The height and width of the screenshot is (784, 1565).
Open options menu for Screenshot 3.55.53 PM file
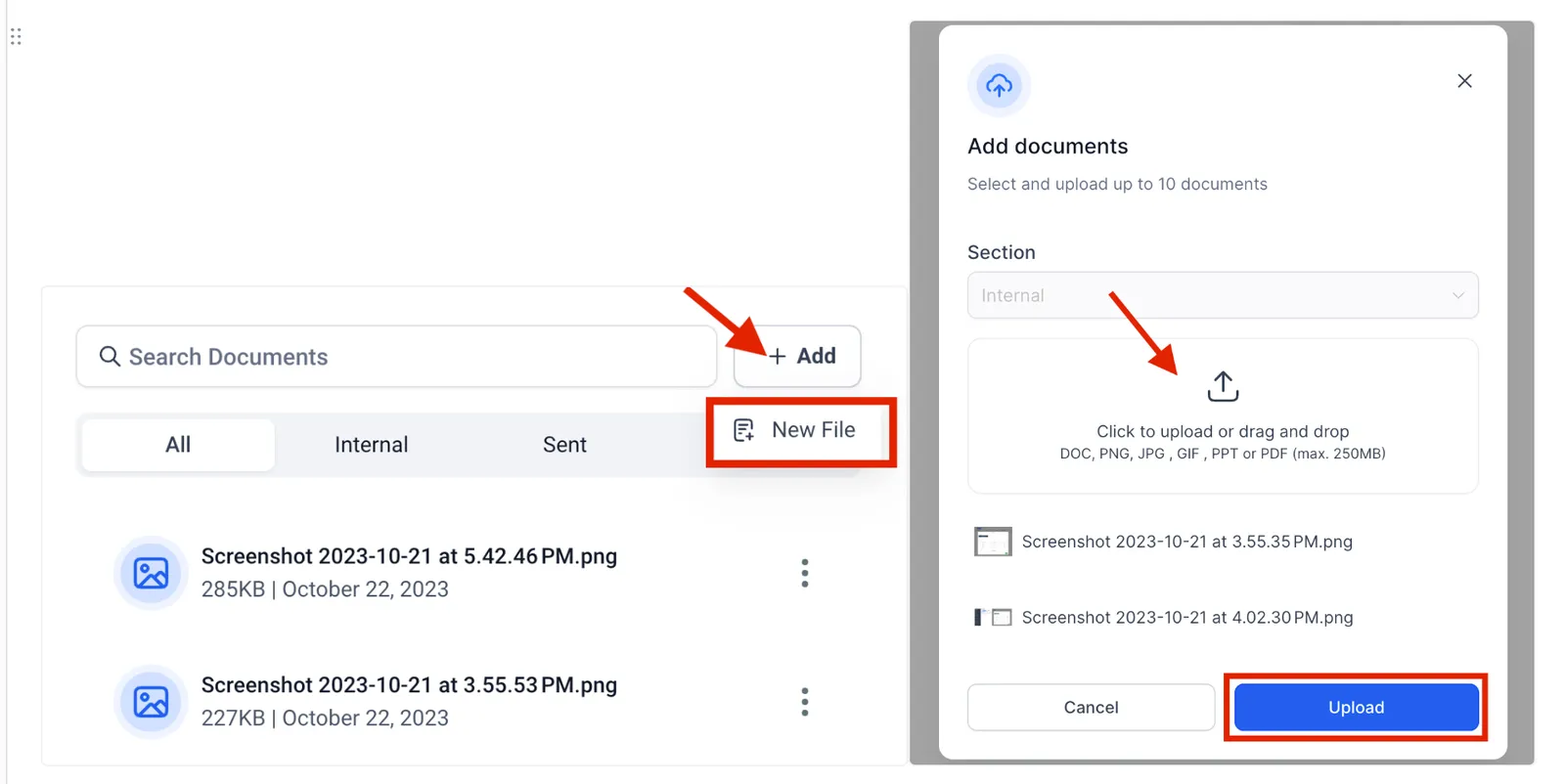pos(805,702)
